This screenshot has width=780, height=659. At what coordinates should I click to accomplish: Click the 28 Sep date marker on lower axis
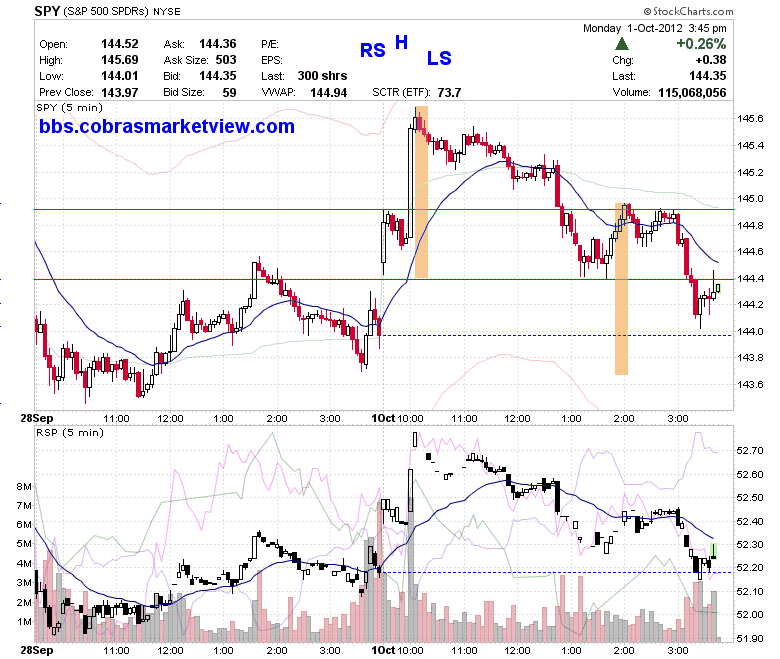(37, 650)
